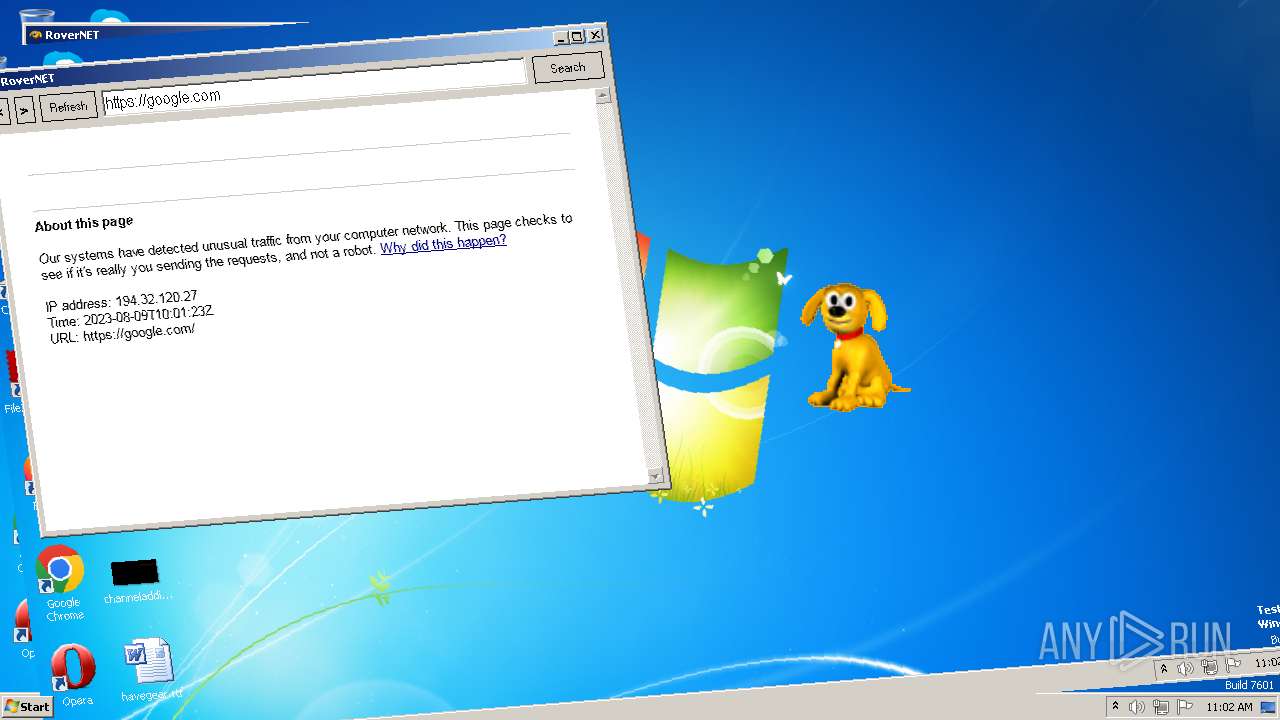Image resolution: width=1280 pixels, height=720 pixels.
Task: Click the Refresh button in RoverNET
Action: tap(68, 106)
